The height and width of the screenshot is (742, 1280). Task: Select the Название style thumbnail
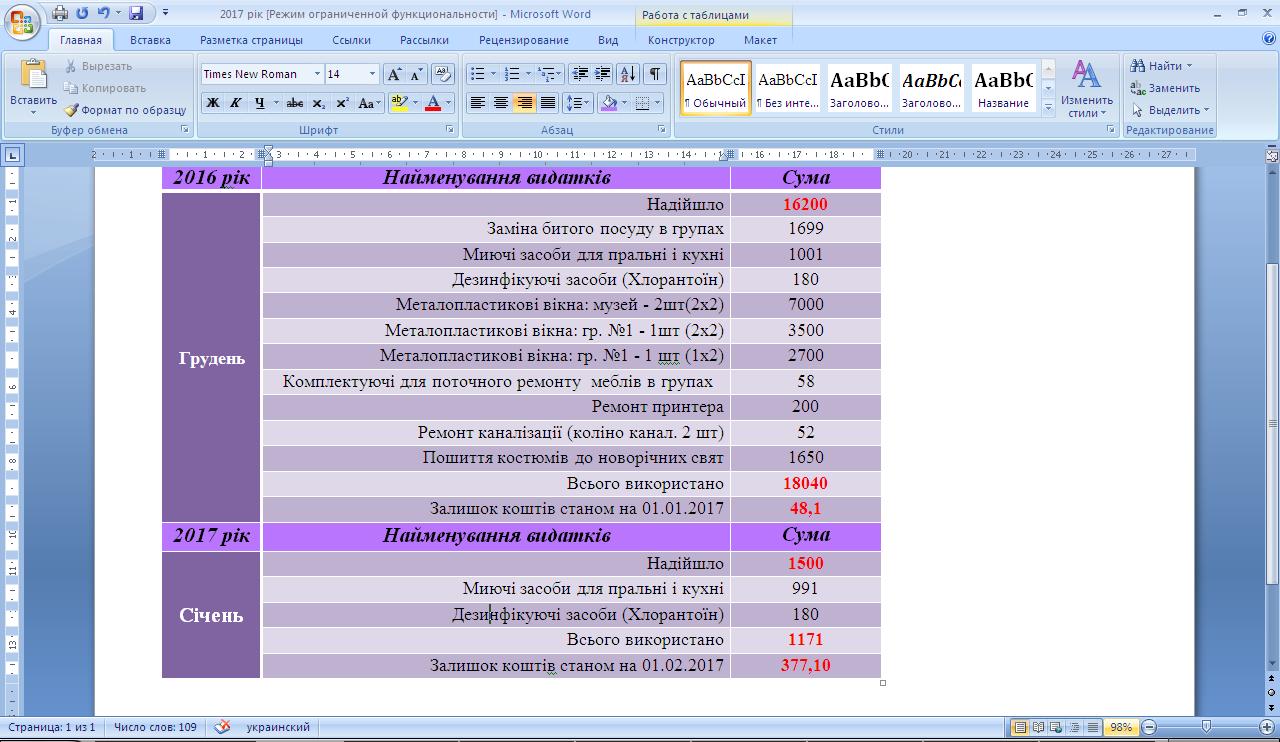[1003, 88]
